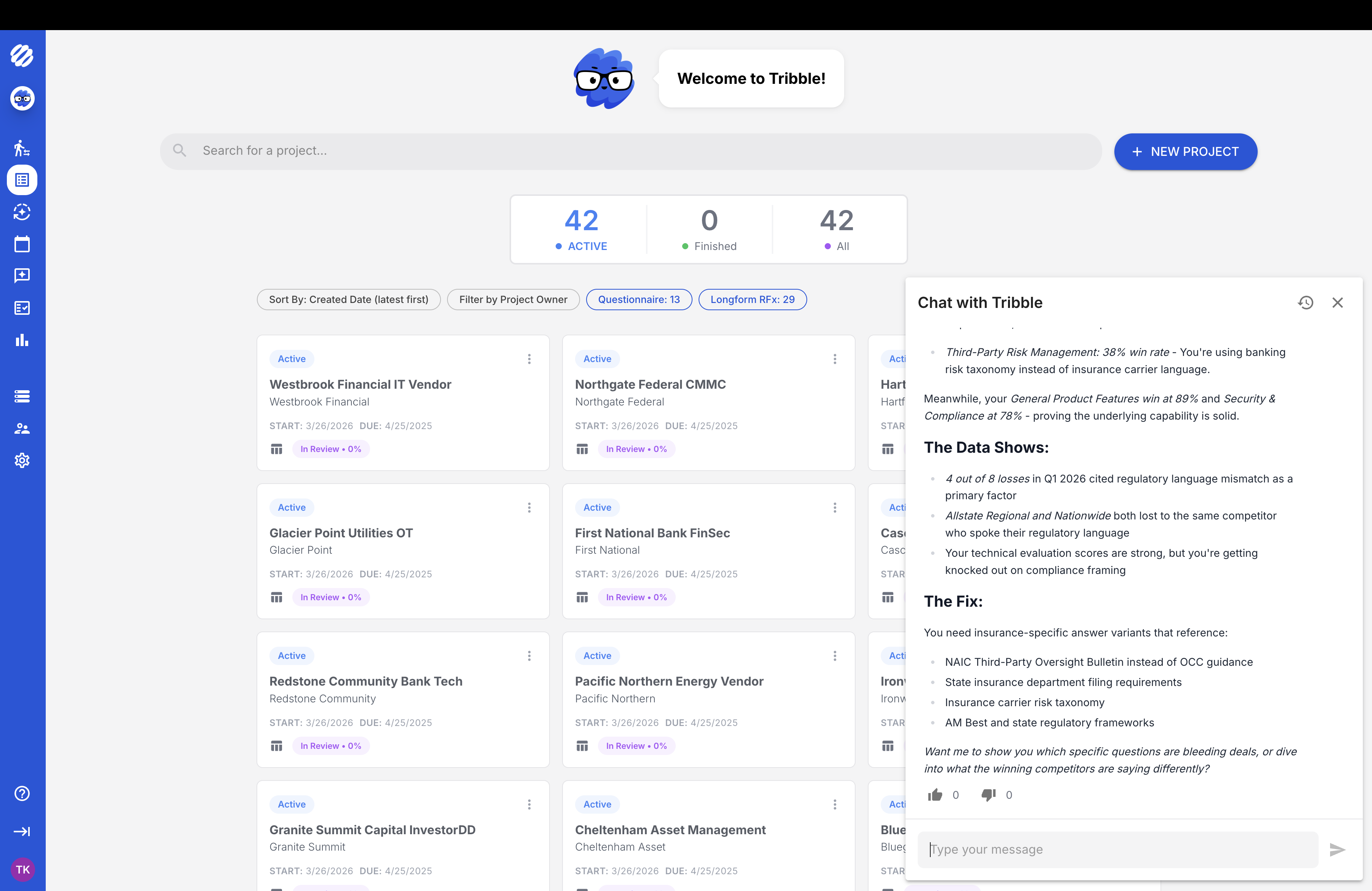The image size is (1372, 891).
Task: Open the content library list icon in sidebar
Action: [x=22, y=396]
